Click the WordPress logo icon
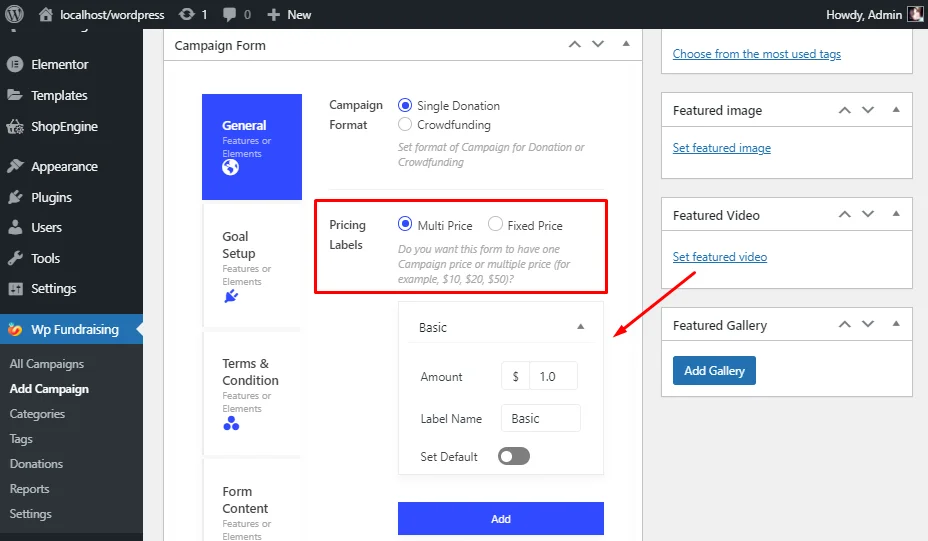Image resolution: width=928 pixels, height=541 pixels. pos(15,14)
